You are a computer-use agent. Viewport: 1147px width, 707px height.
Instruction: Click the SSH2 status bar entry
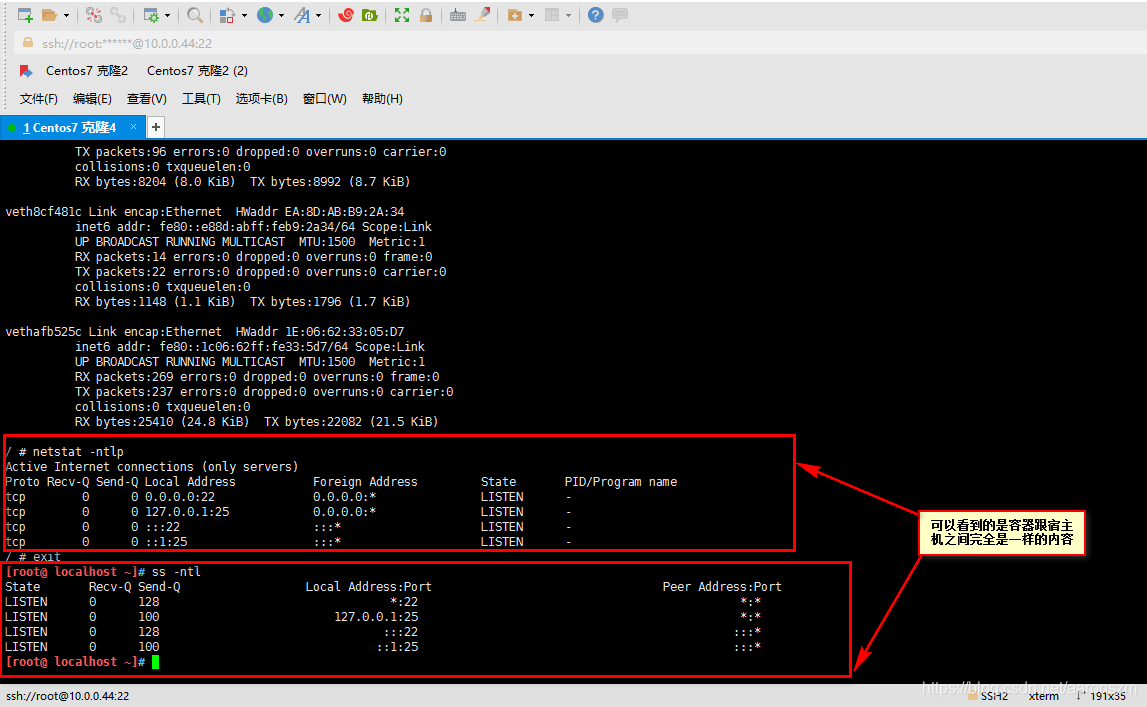[994, 696]
